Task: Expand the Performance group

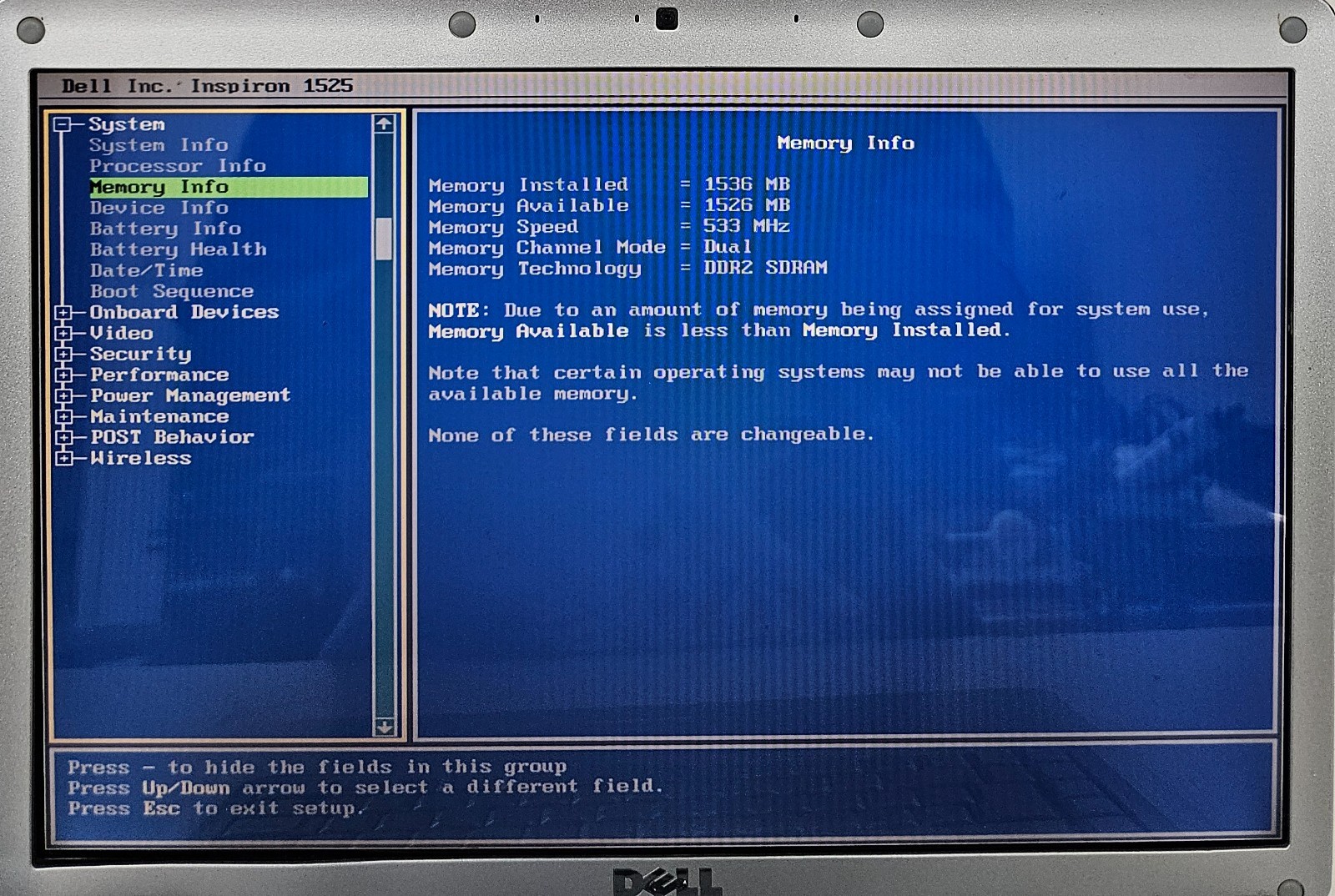Action: pos(63,375)
